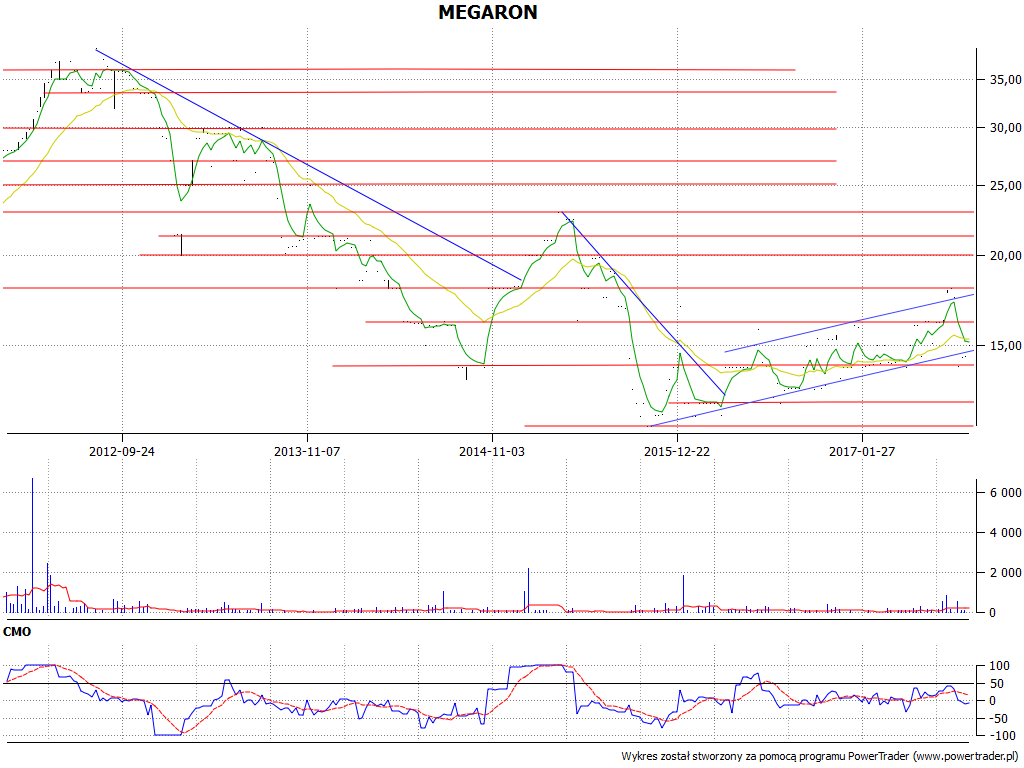Click the tallest volume bar spike

33,545
